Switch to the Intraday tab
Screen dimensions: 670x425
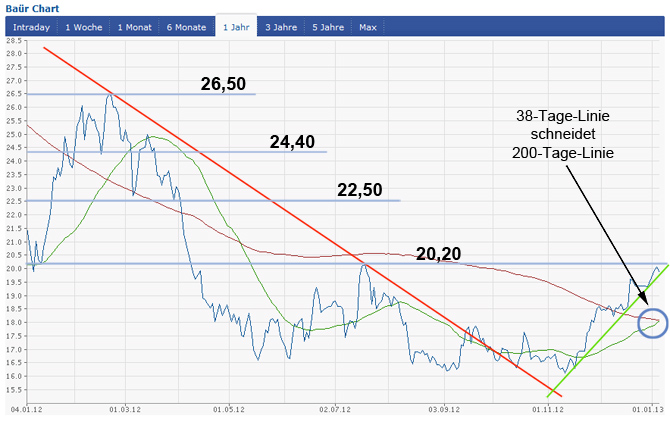click(30, 27)
